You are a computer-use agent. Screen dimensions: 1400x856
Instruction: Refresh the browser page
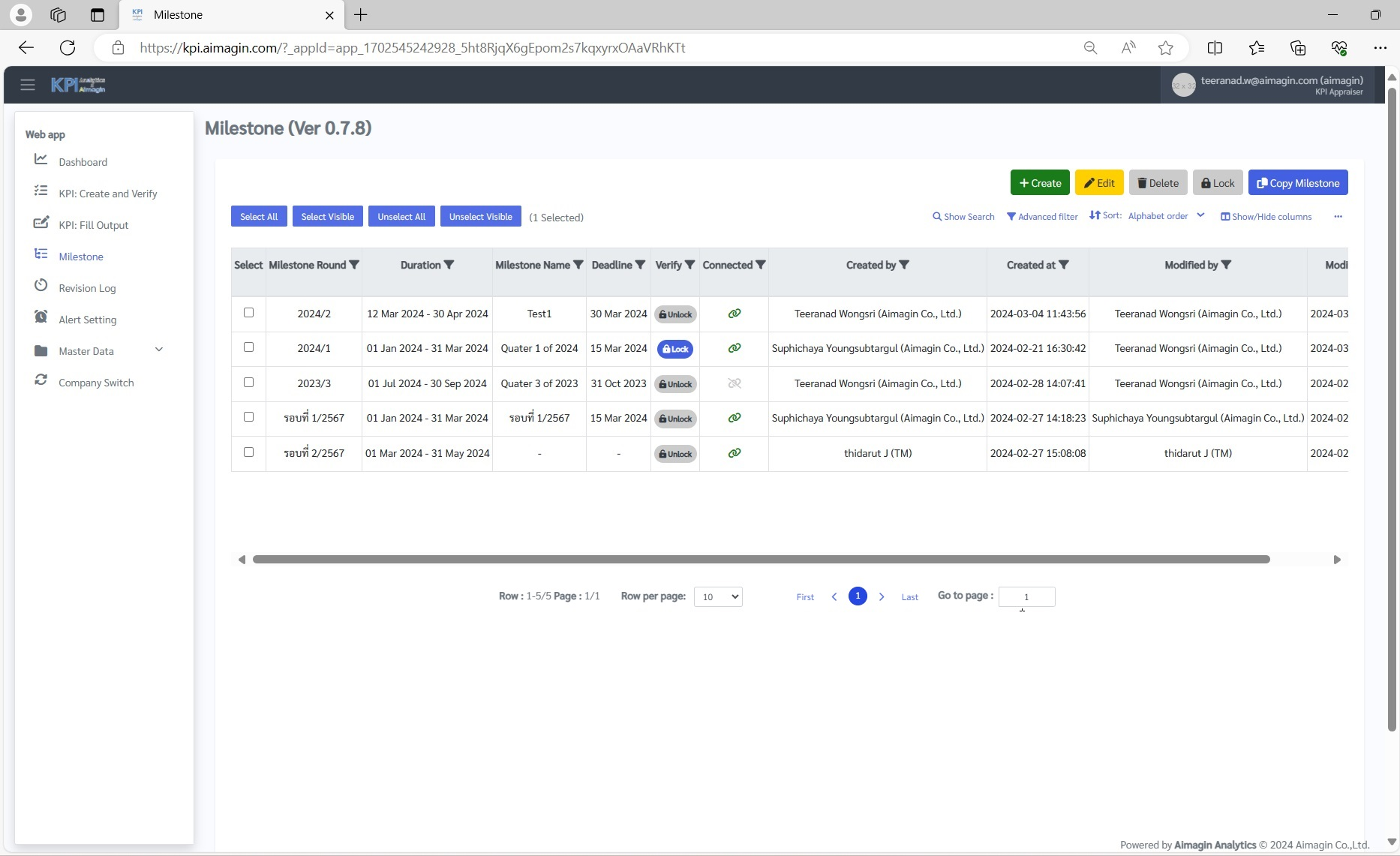coord(68,48)
